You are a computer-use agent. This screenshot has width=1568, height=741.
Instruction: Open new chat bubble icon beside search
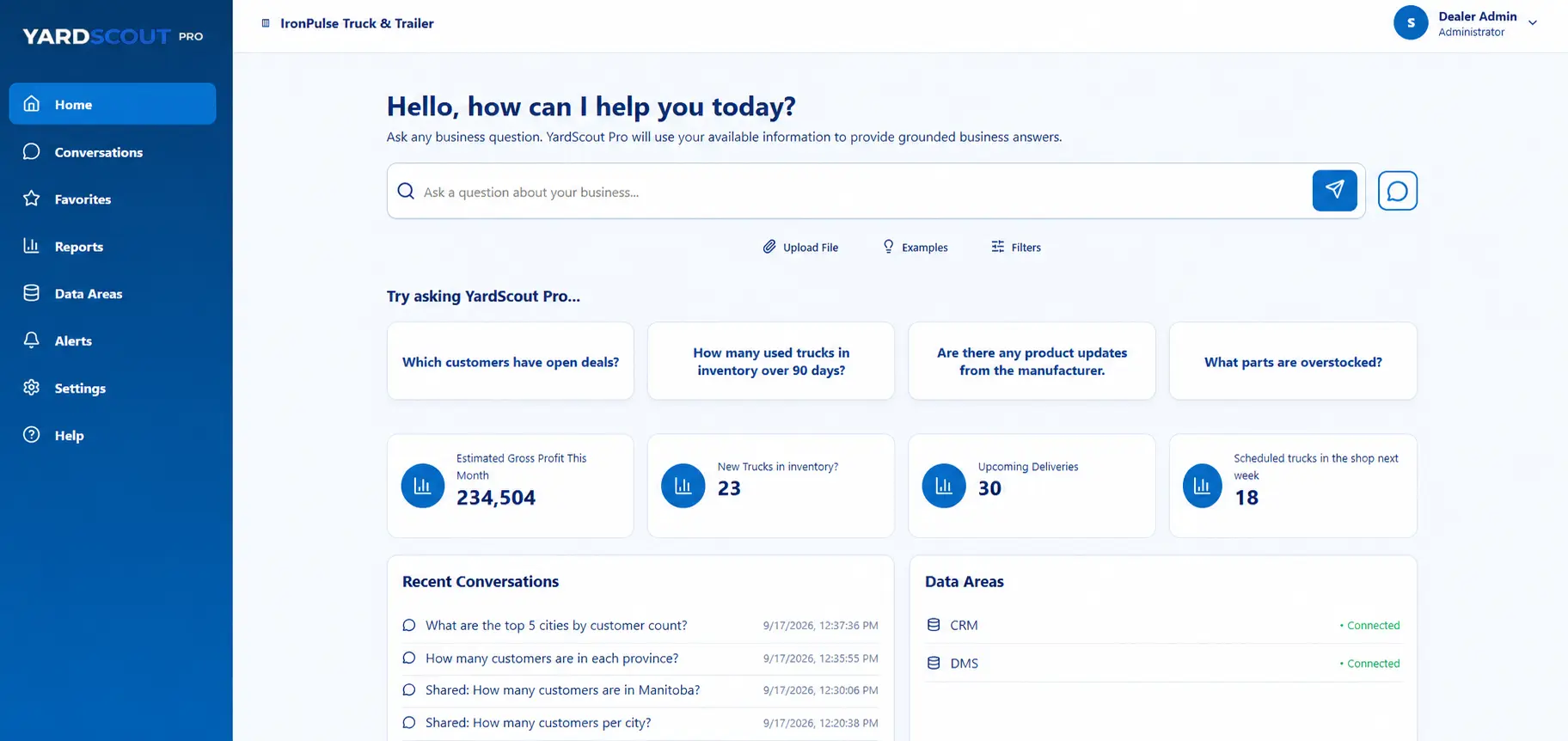coord(1397,190)
